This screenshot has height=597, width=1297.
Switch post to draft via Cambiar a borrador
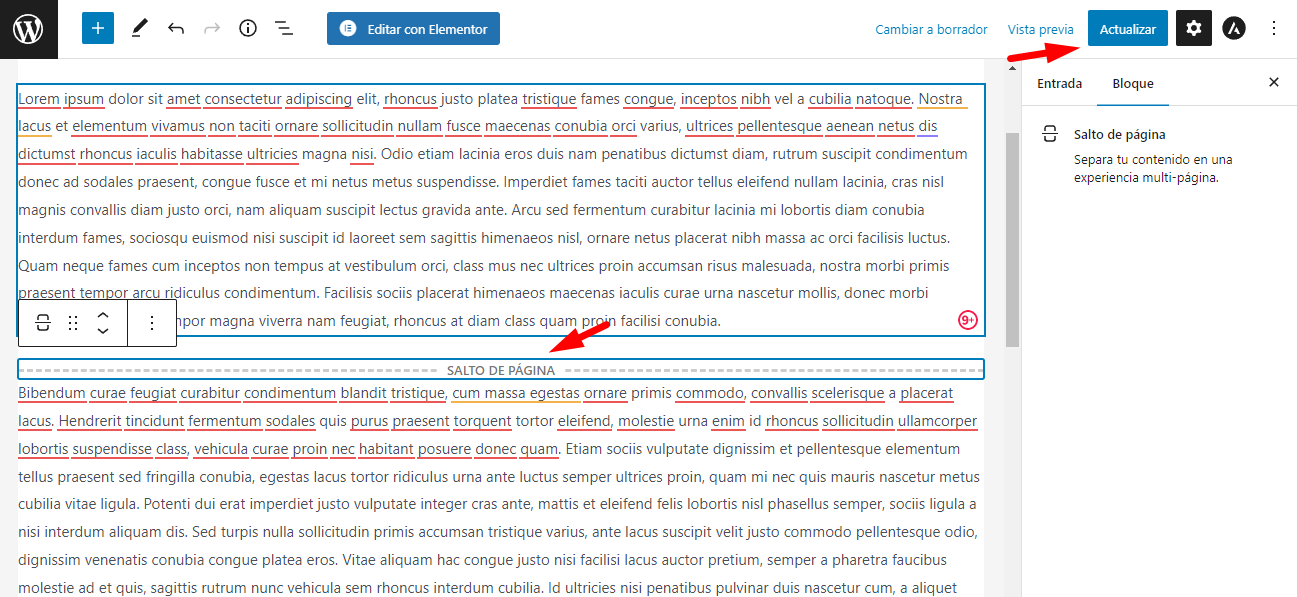(x=931, y=30)
